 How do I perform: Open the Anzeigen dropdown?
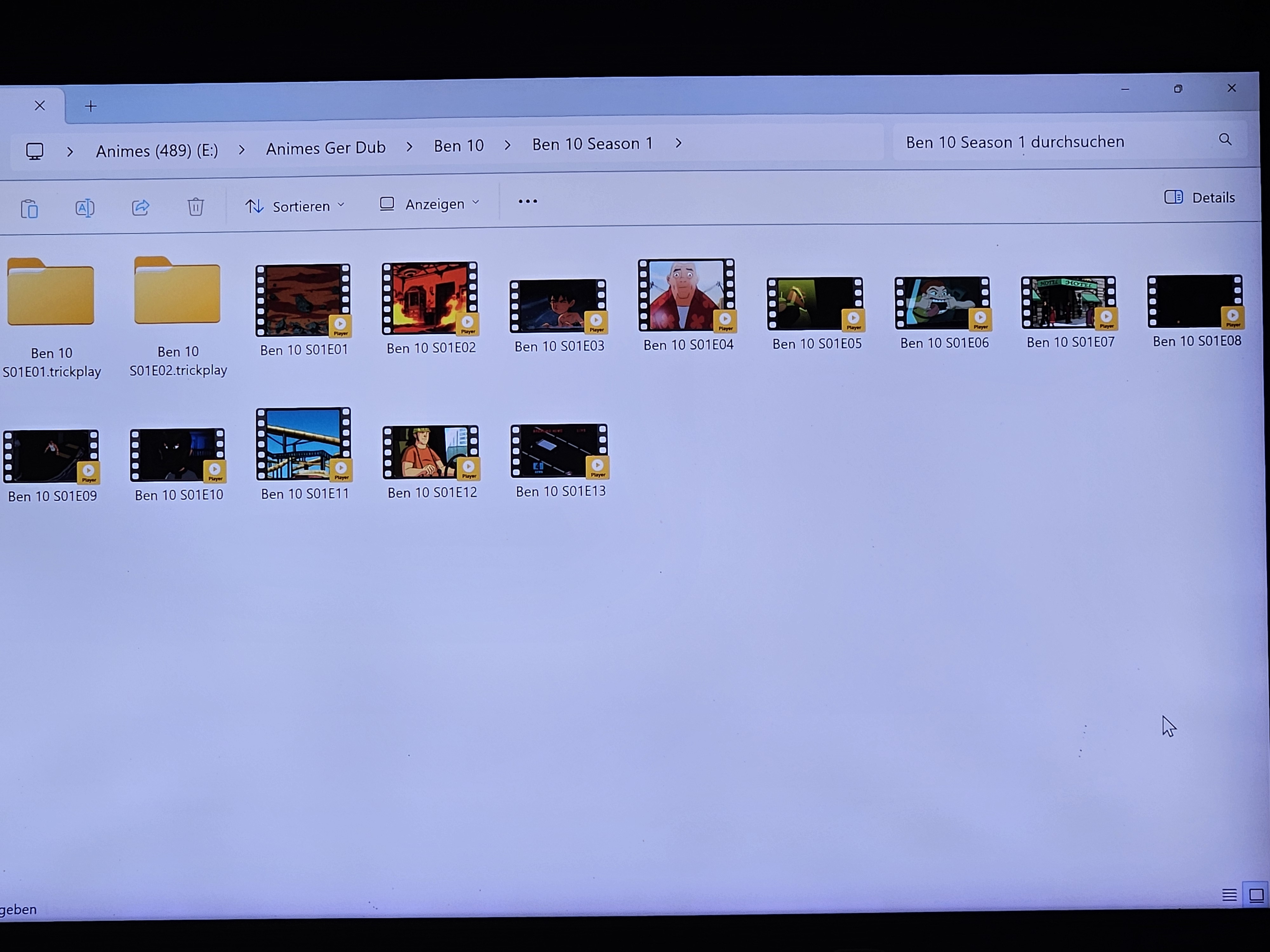(x=430, y=204)
